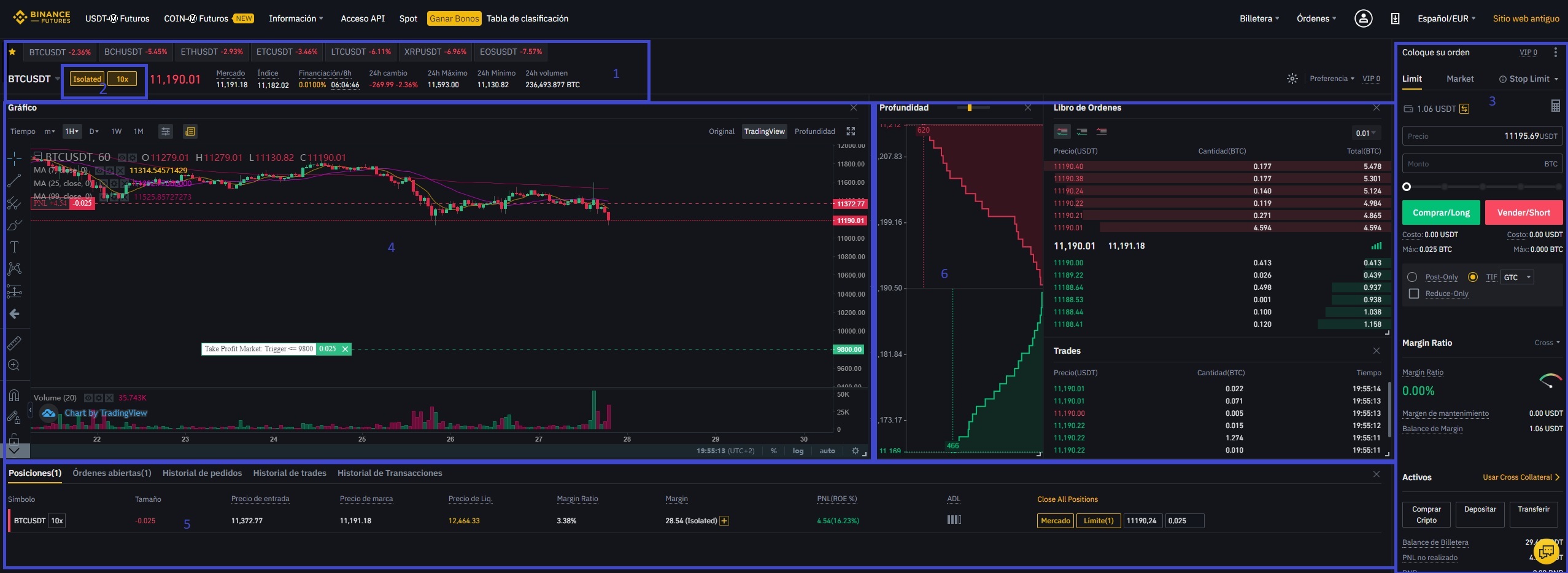Viewport: 1568px width, 573px height.
Task: Click the 10x leverage button
Action: click(x=122, y=79)
